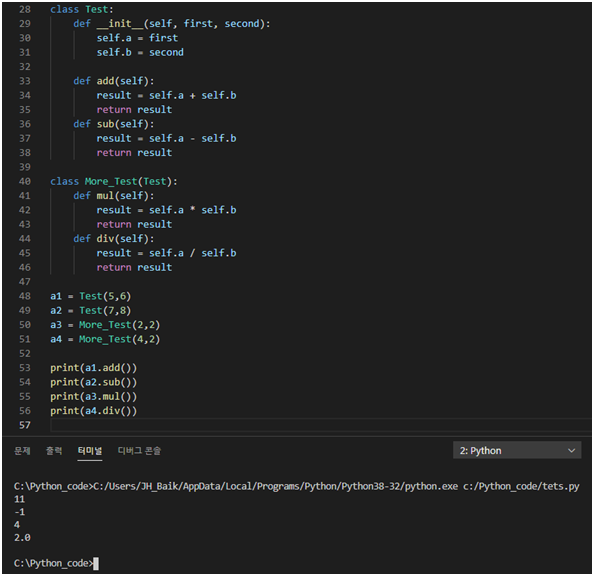The height and width of the screenshot is (576, 594).
Task: Click 'class More_Test(Test):' on line 40
Action: (114, 182)
